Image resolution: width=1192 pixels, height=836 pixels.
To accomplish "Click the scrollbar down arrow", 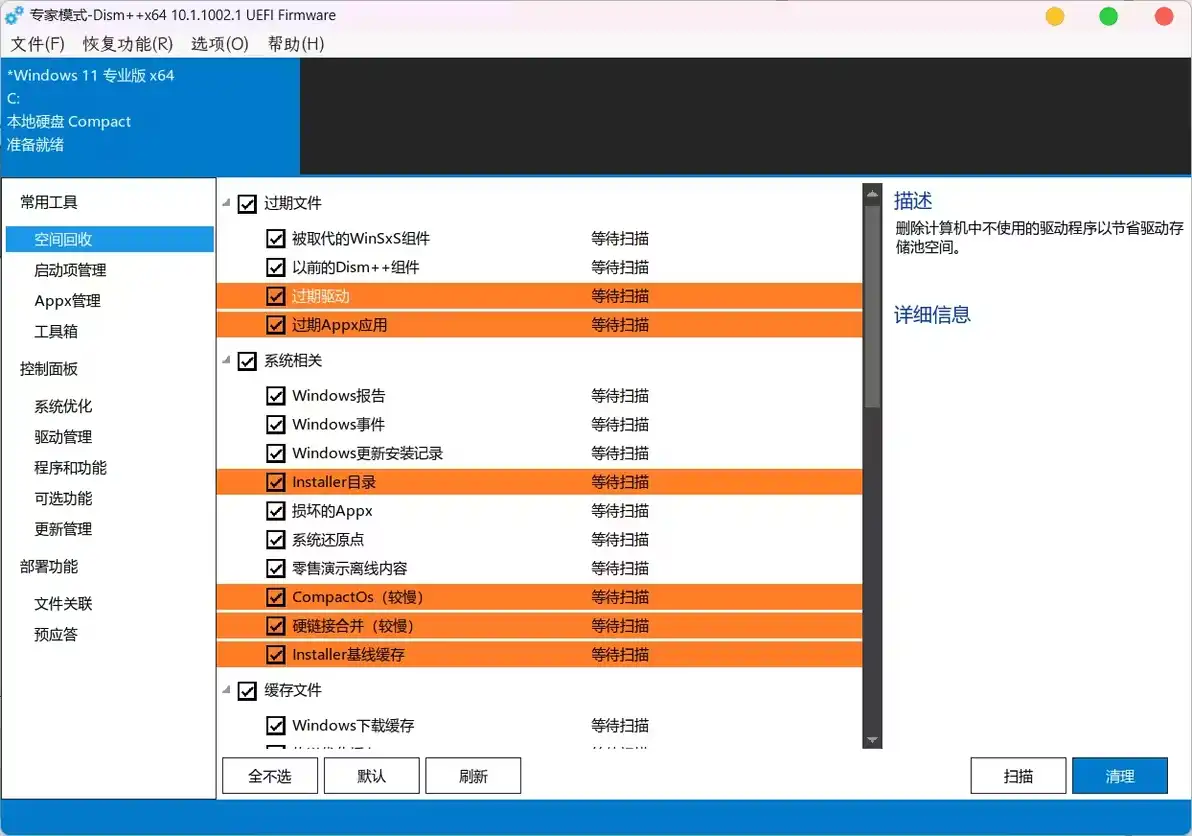I will (872, 740).
